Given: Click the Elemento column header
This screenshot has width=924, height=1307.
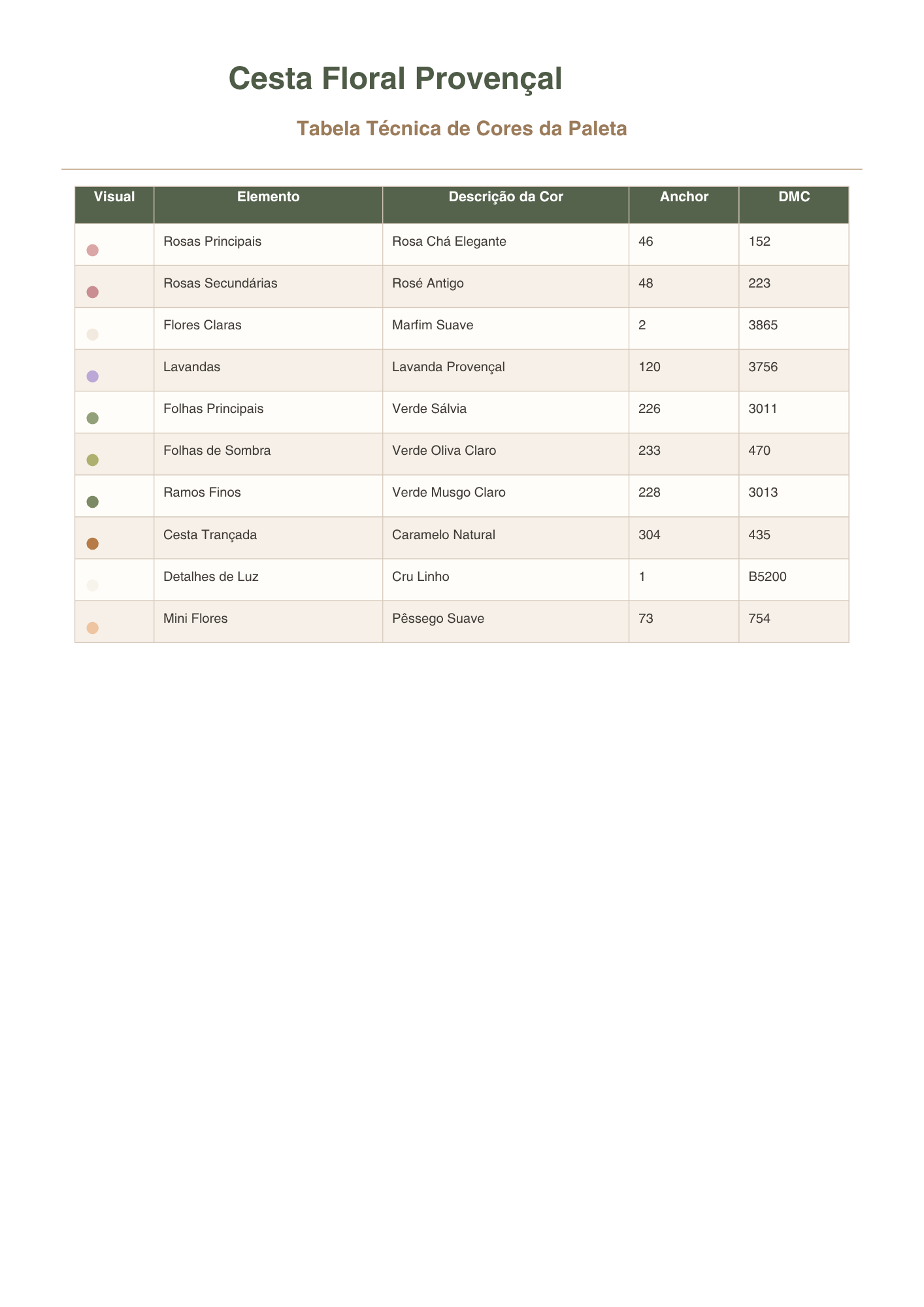Looking at the screenshot, I should [x=269, y=197].
